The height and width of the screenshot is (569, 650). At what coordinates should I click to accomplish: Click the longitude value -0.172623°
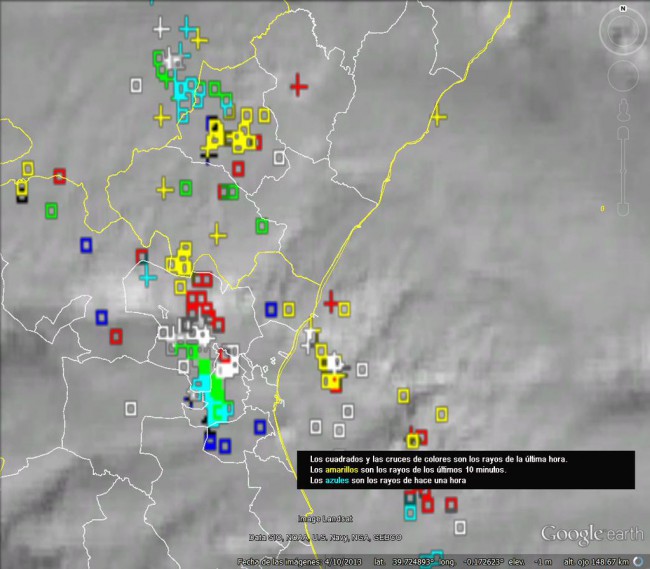(483, 562)
